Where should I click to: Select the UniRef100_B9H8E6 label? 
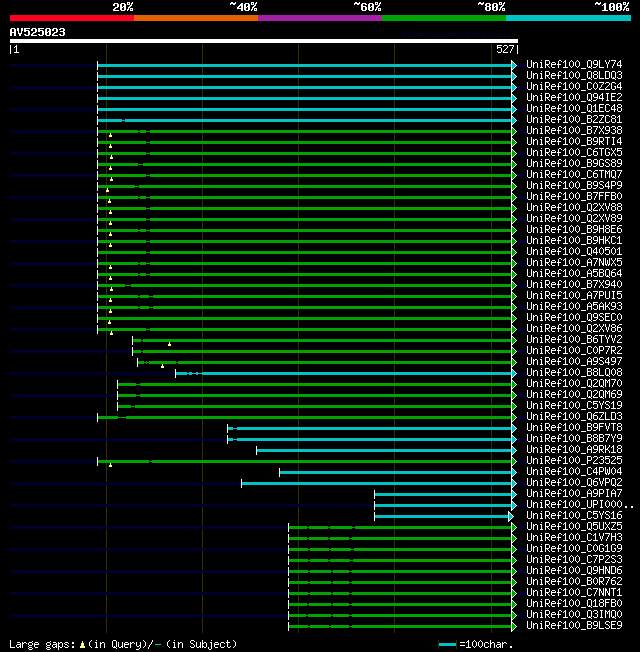(x=574, y=230)
